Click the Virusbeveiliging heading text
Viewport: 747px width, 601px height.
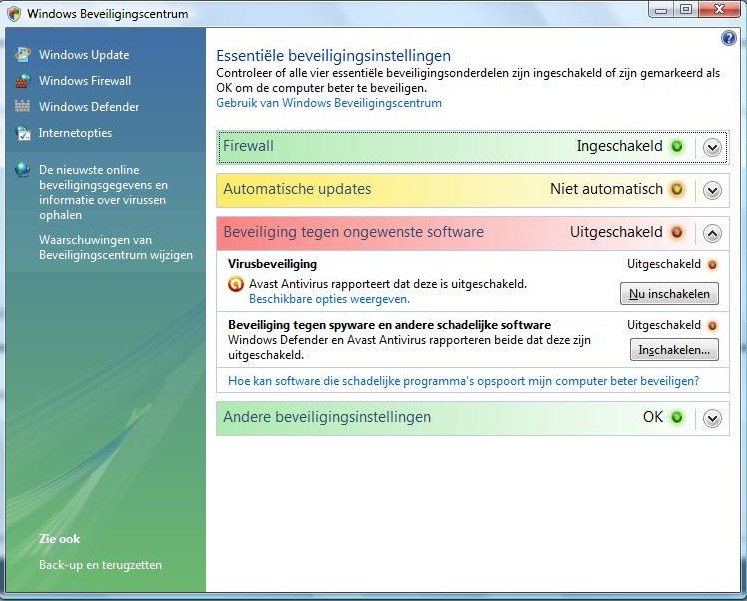pyautogui.click(x=273, y=264)
